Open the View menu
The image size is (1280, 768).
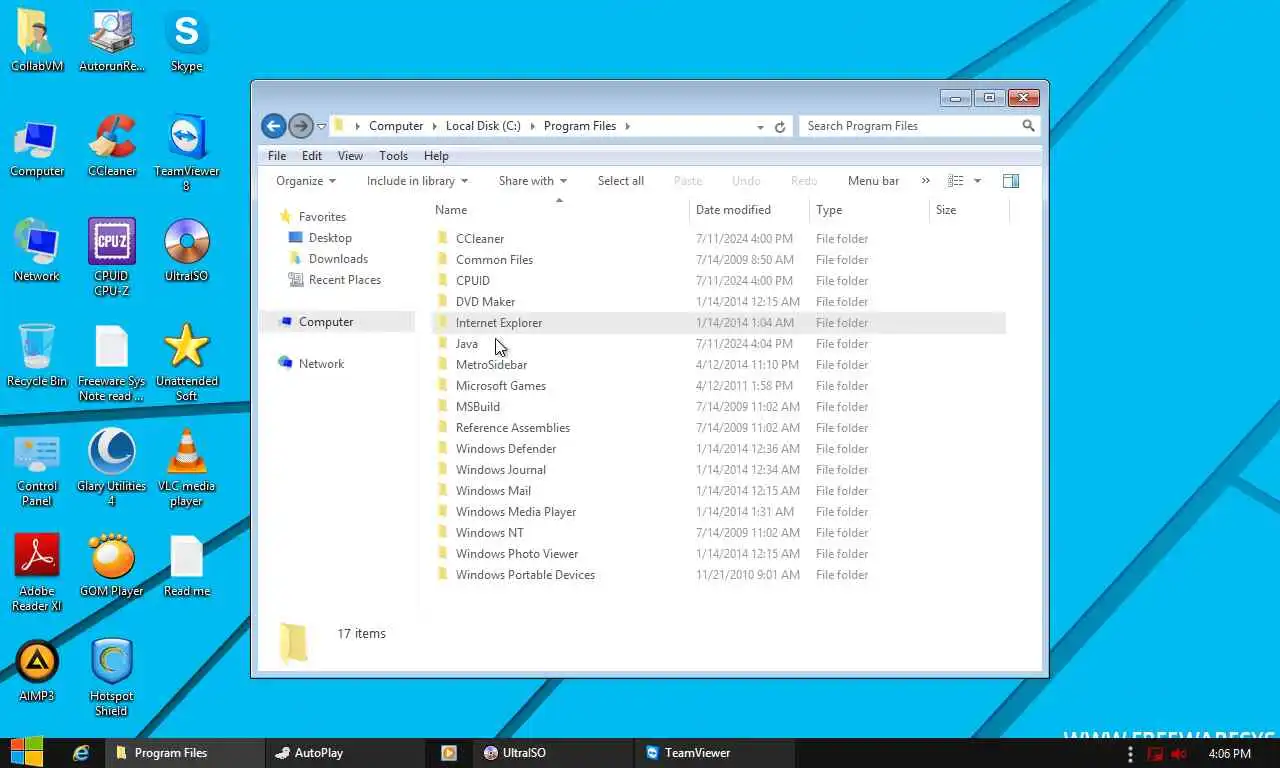click(350, 156)
